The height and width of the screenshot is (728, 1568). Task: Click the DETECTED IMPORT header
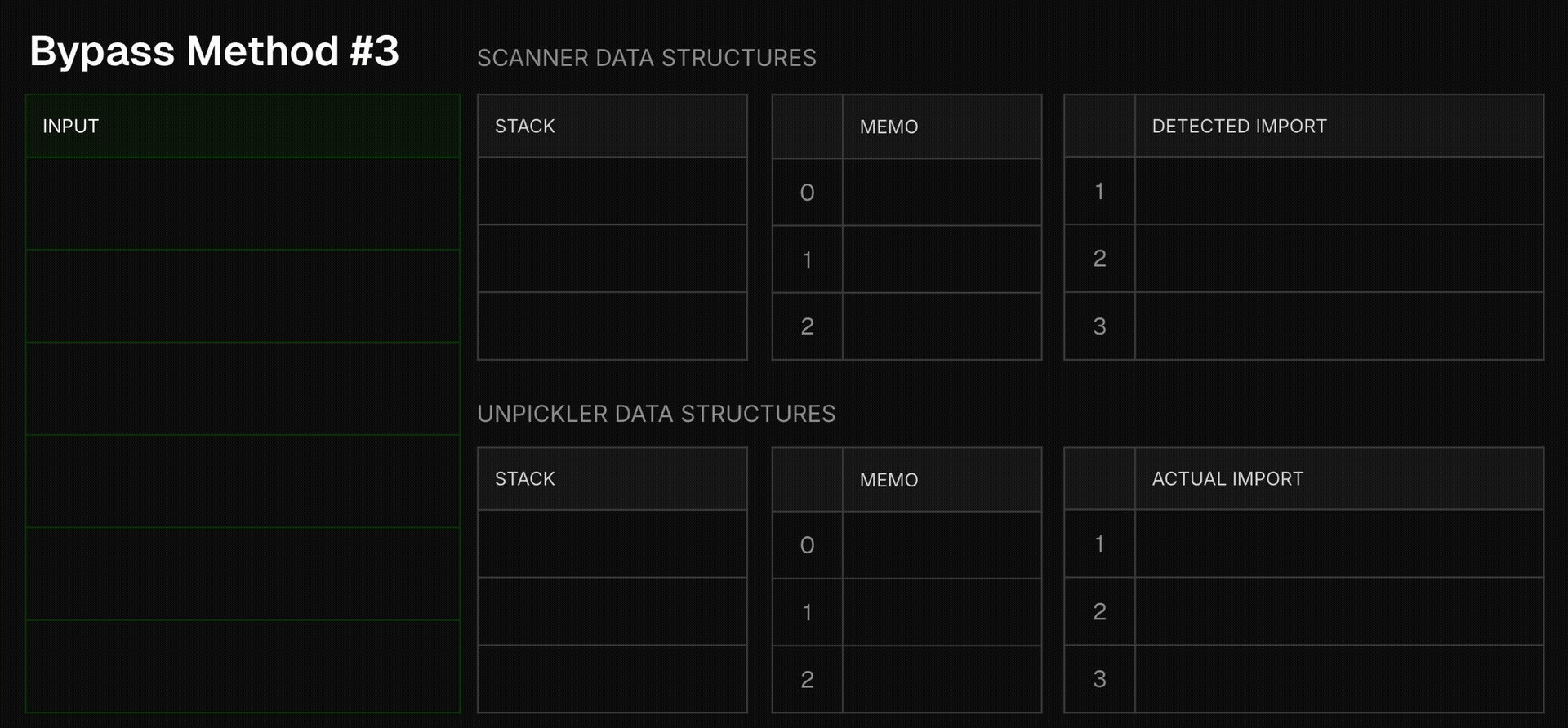pyautogui.click(x=1339, y=126)
